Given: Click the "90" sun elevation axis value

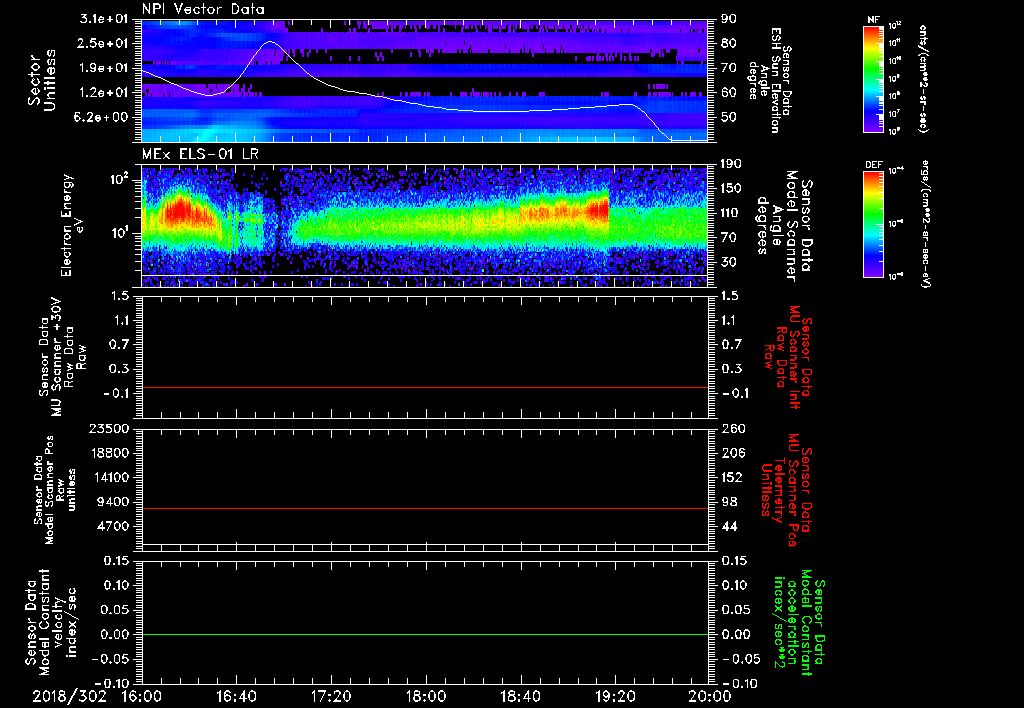Looking at the screenshot, I should click(728, 19).
